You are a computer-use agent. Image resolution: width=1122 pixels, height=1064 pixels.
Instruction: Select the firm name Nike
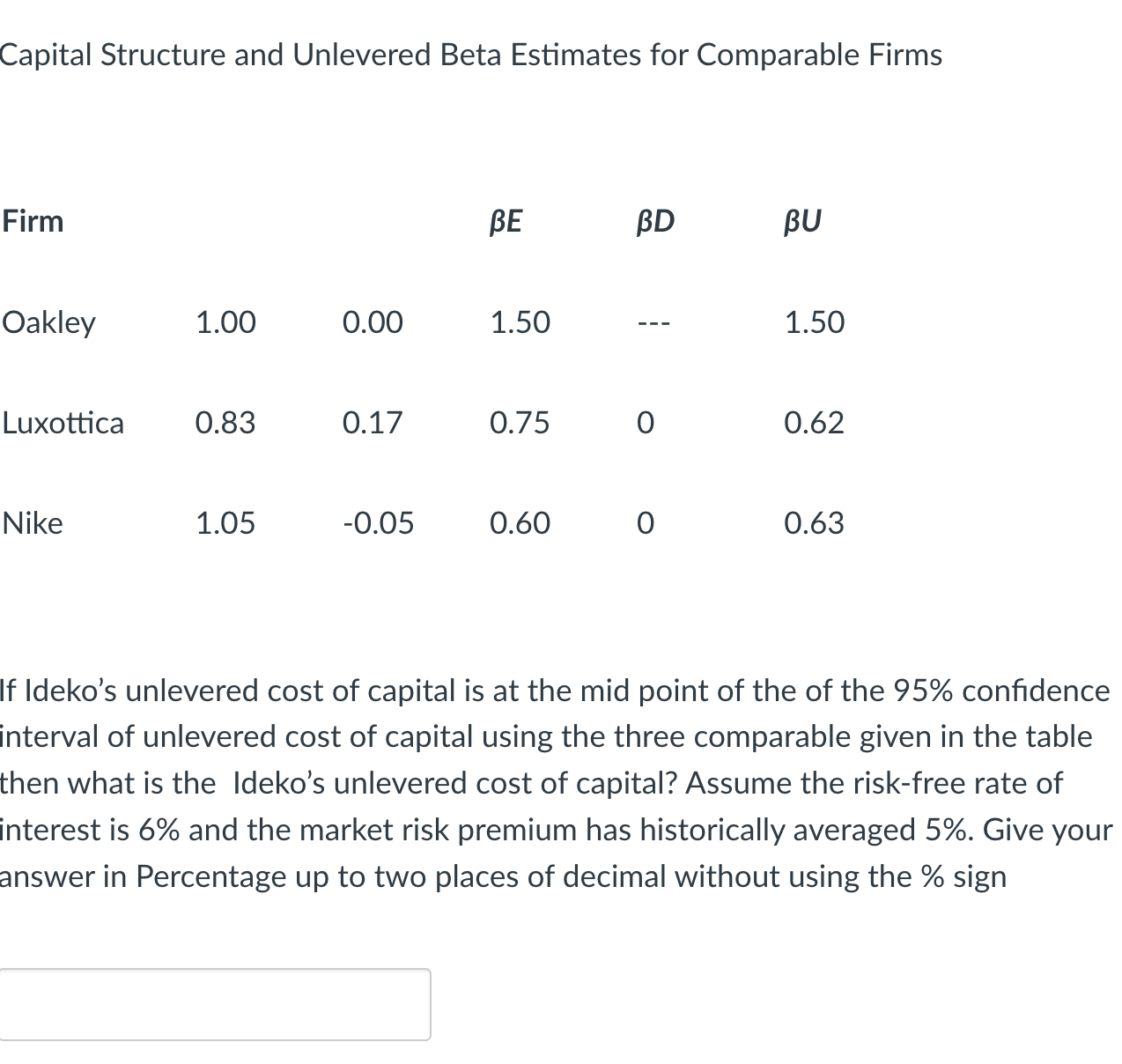[x=33, y=523]
